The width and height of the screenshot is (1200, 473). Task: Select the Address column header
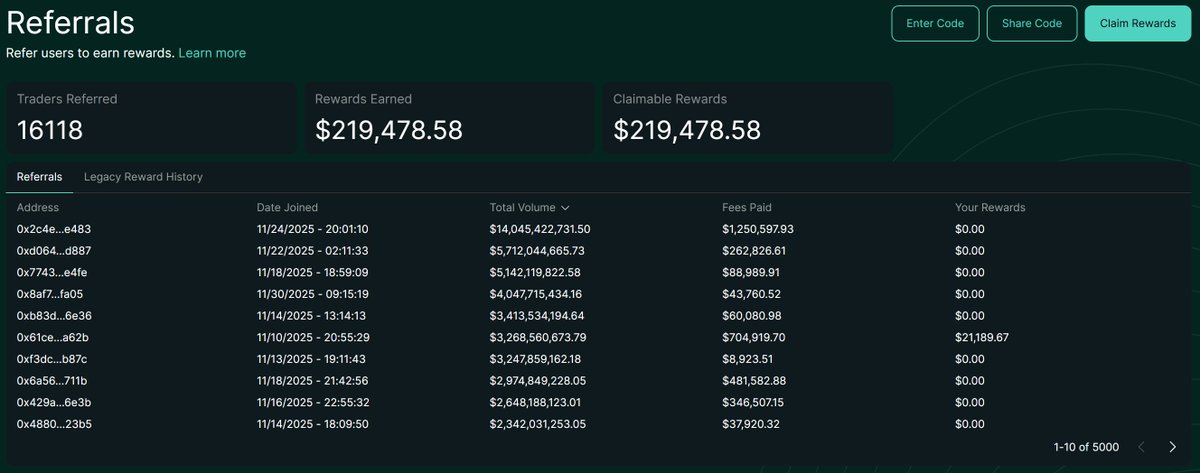click(38, 208)
